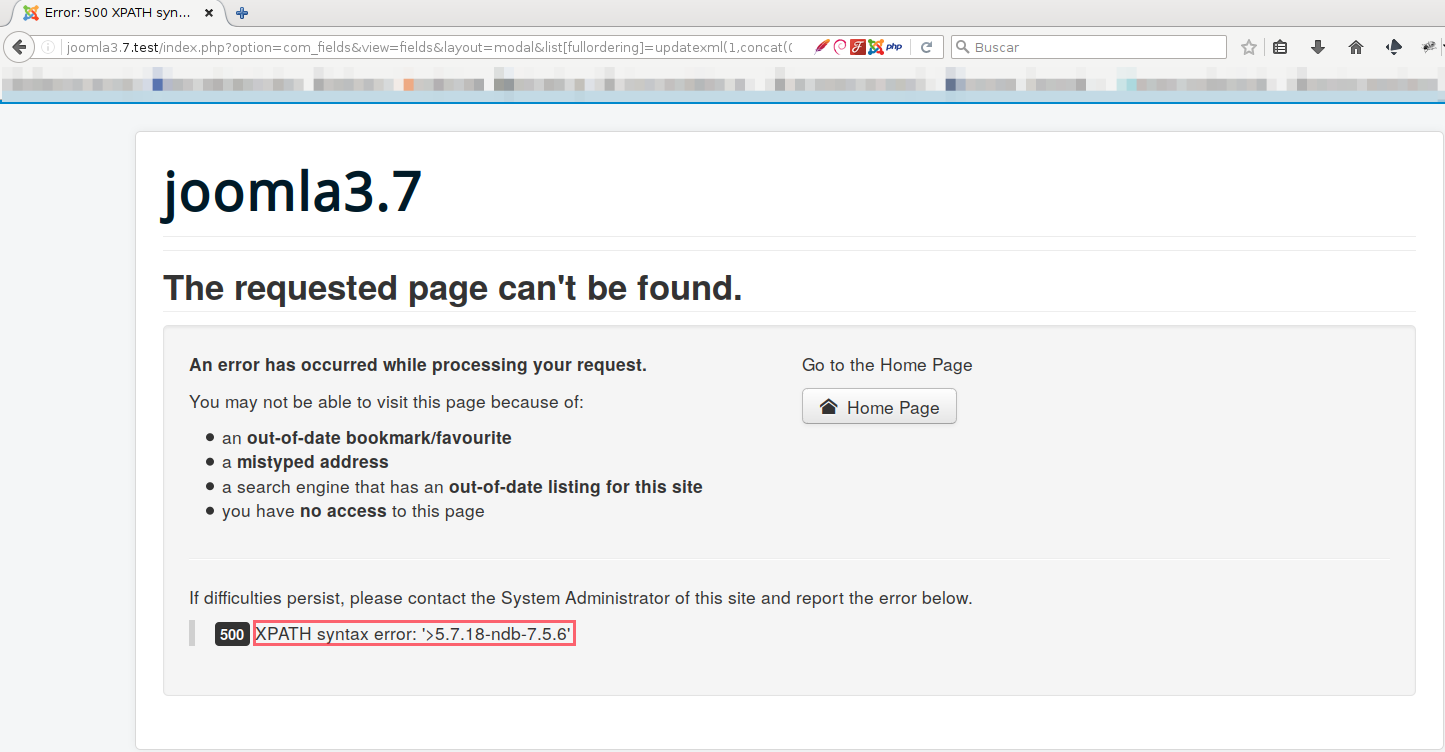Image resolution: width=1445 pixels, height=752 pixels.
Task: Click 'You may not be able to visit' text
Action: pos(386,402)
